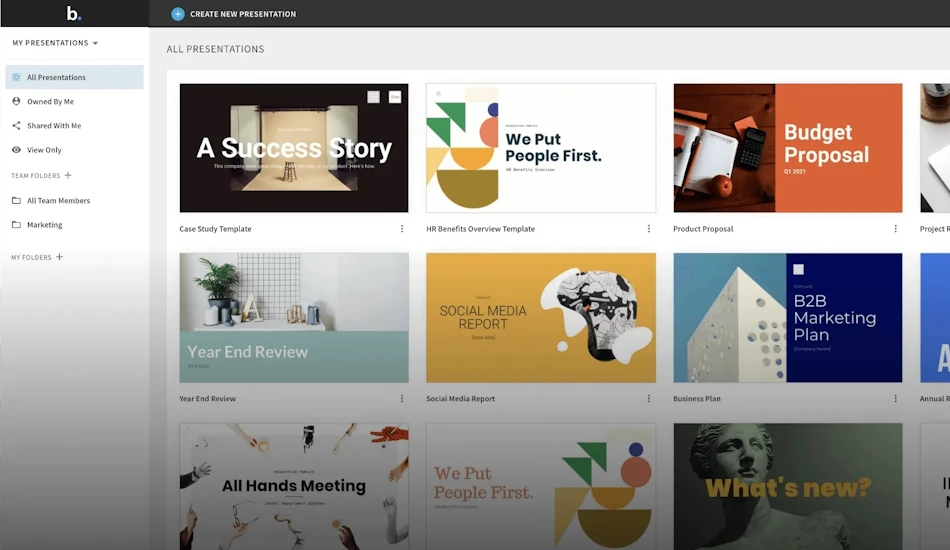Click the Beautiful.ai logo icon

click(x=73, y=13)
